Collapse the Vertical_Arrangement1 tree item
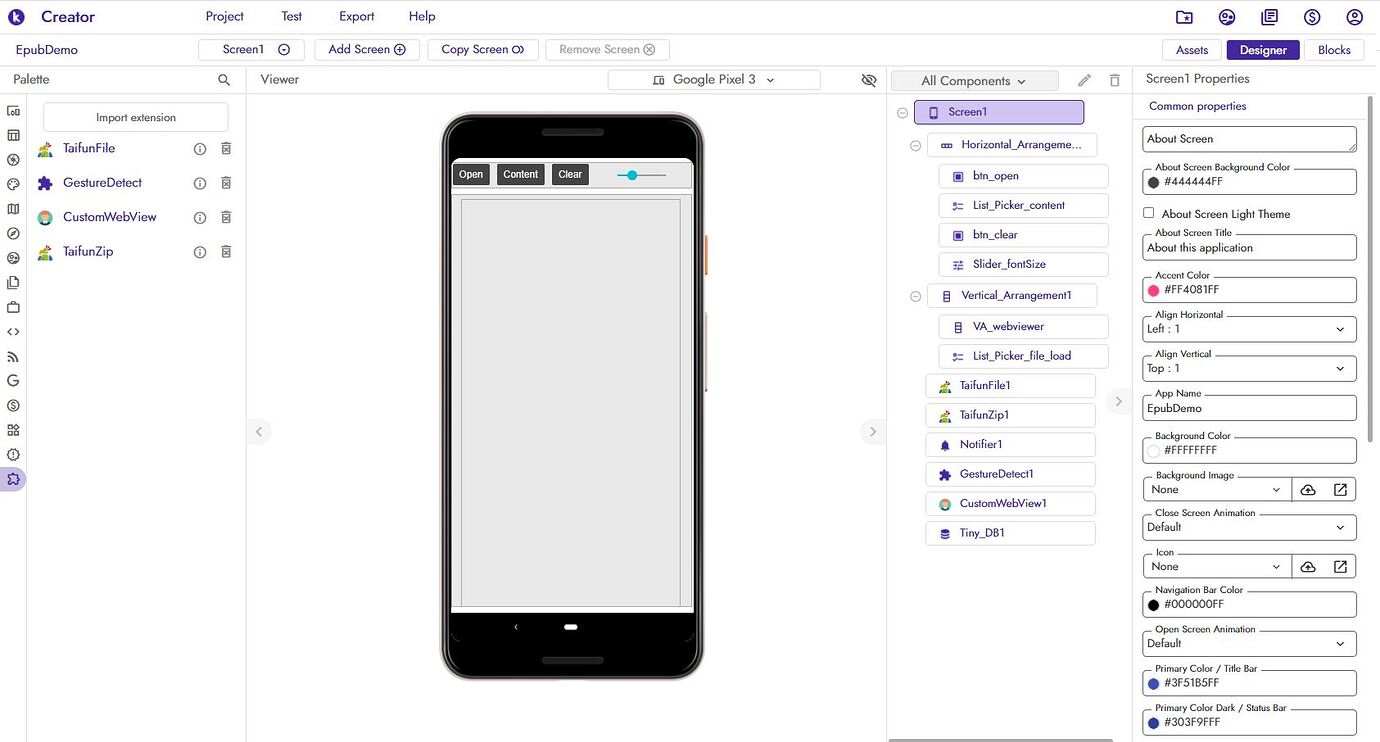This screenshot has width=1380, height=742. 916,296
